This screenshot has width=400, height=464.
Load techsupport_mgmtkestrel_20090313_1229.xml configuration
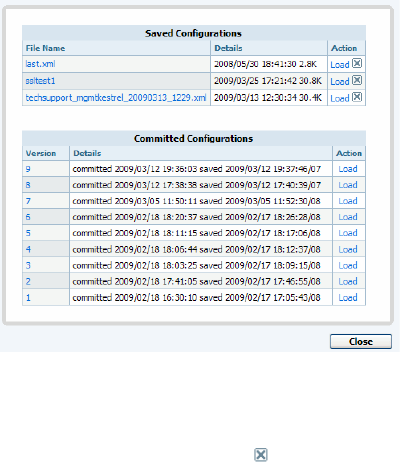click(x=340, y=98)
